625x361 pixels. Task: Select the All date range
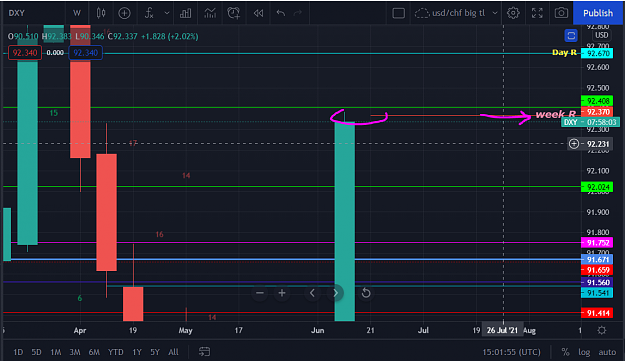coord(173,352)
